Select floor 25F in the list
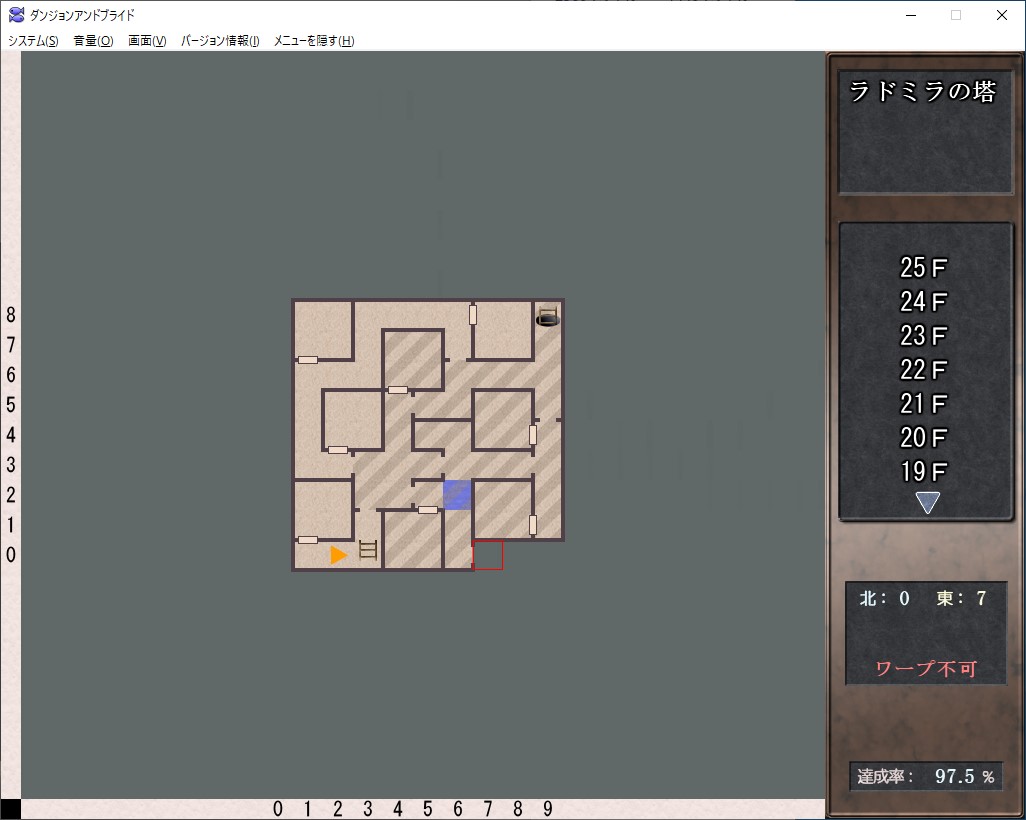Image resolution: width=1026 pixels, height=820 pixels. (x=923, y=268)
